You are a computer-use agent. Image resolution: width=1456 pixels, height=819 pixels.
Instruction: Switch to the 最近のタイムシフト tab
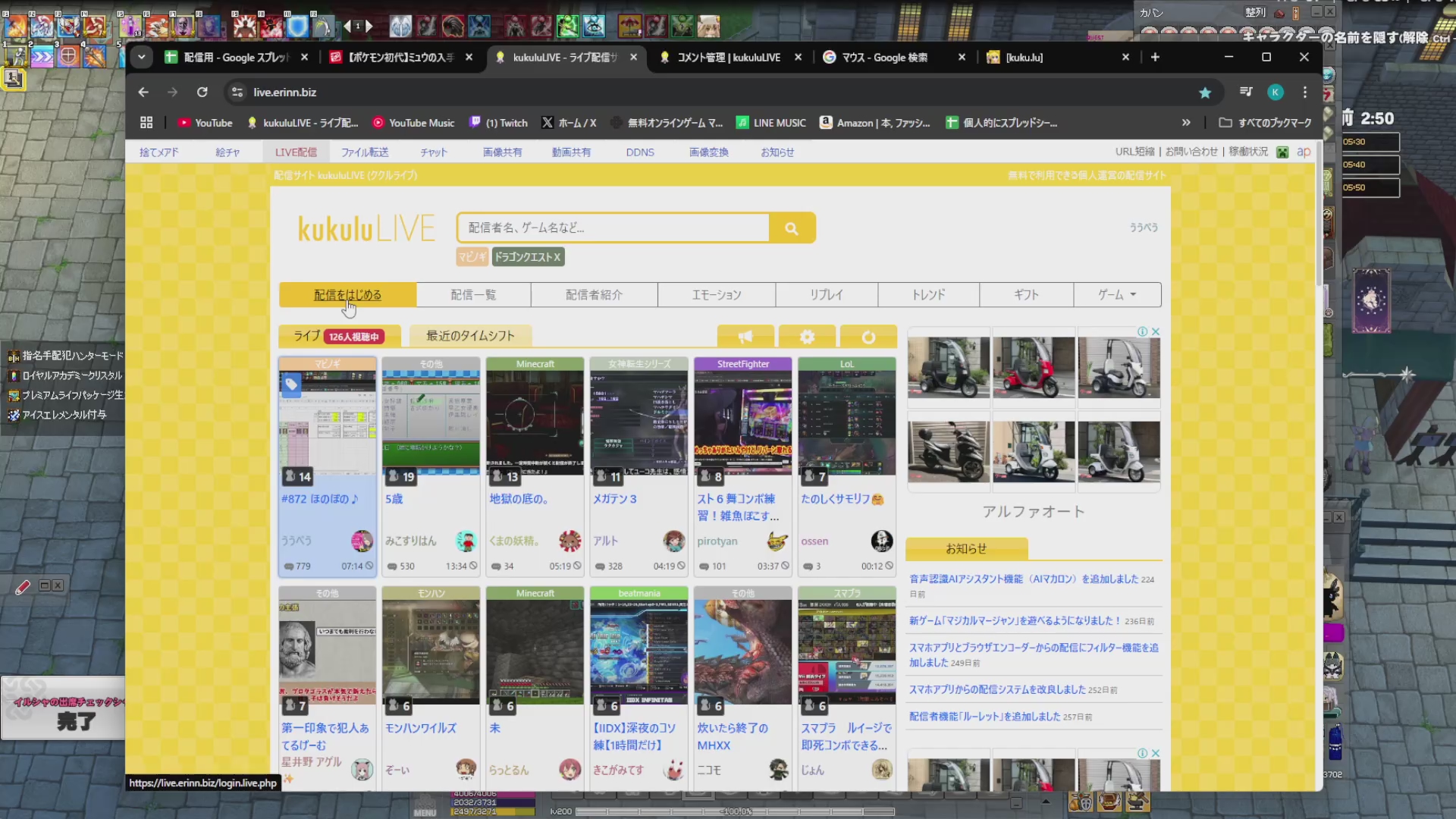pyautogui.click(x=470, y=336)
